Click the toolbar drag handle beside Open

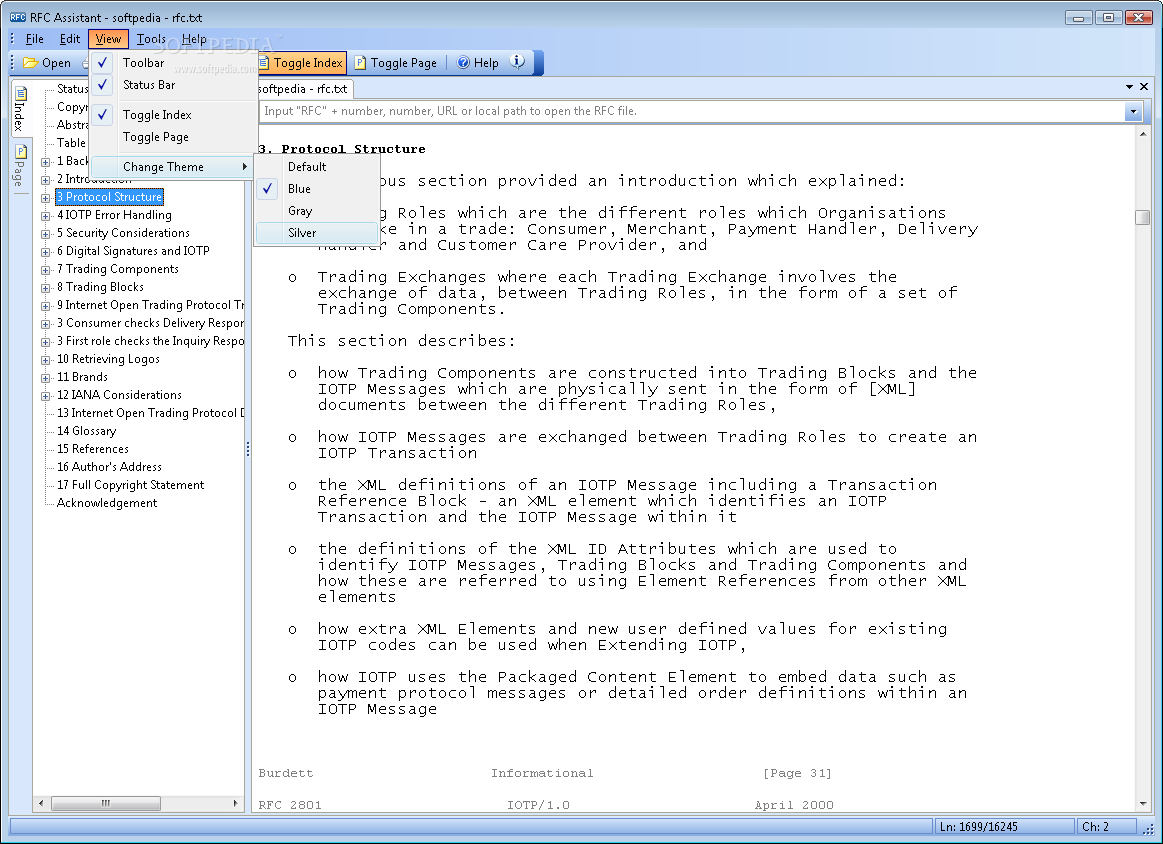13,63
